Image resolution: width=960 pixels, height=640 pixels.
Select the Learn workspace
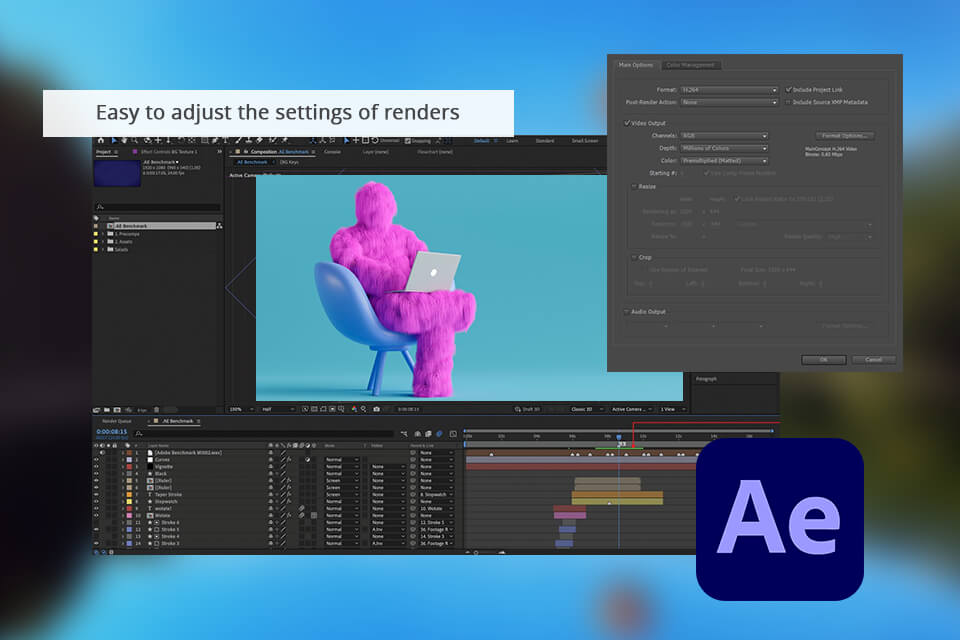tap(512, 141)
